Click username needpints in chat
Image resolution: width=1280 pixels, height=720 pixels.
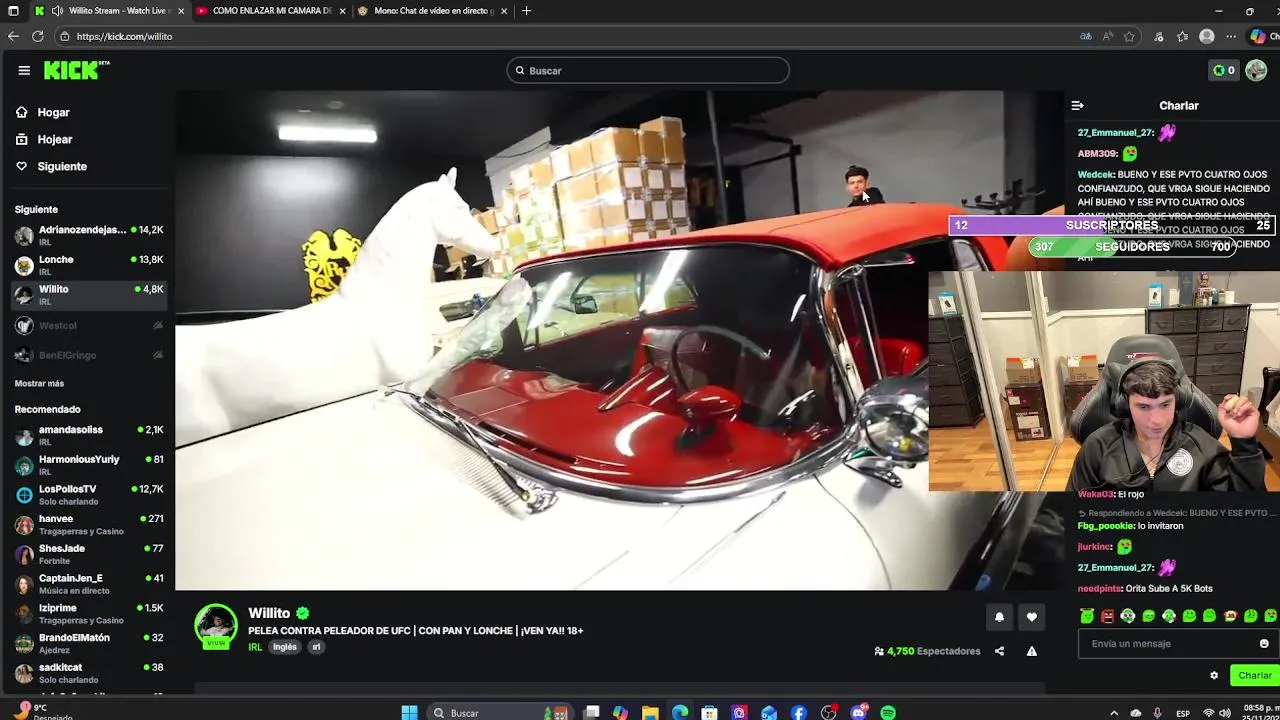[x=1100, y=589]
